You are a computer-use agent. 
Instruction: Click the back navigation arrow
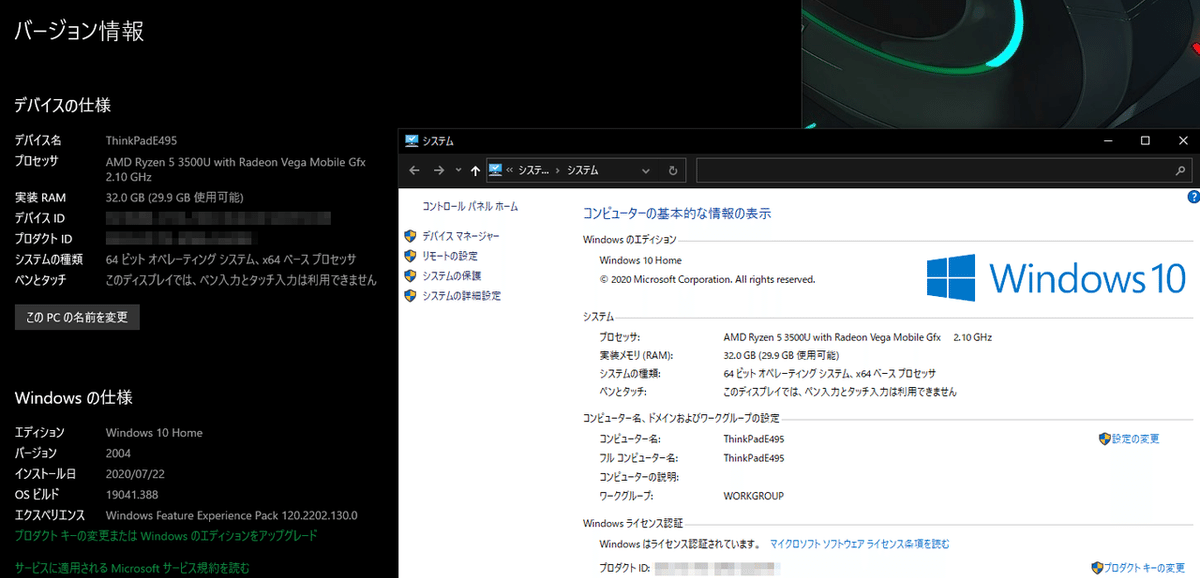pos(414,170)
